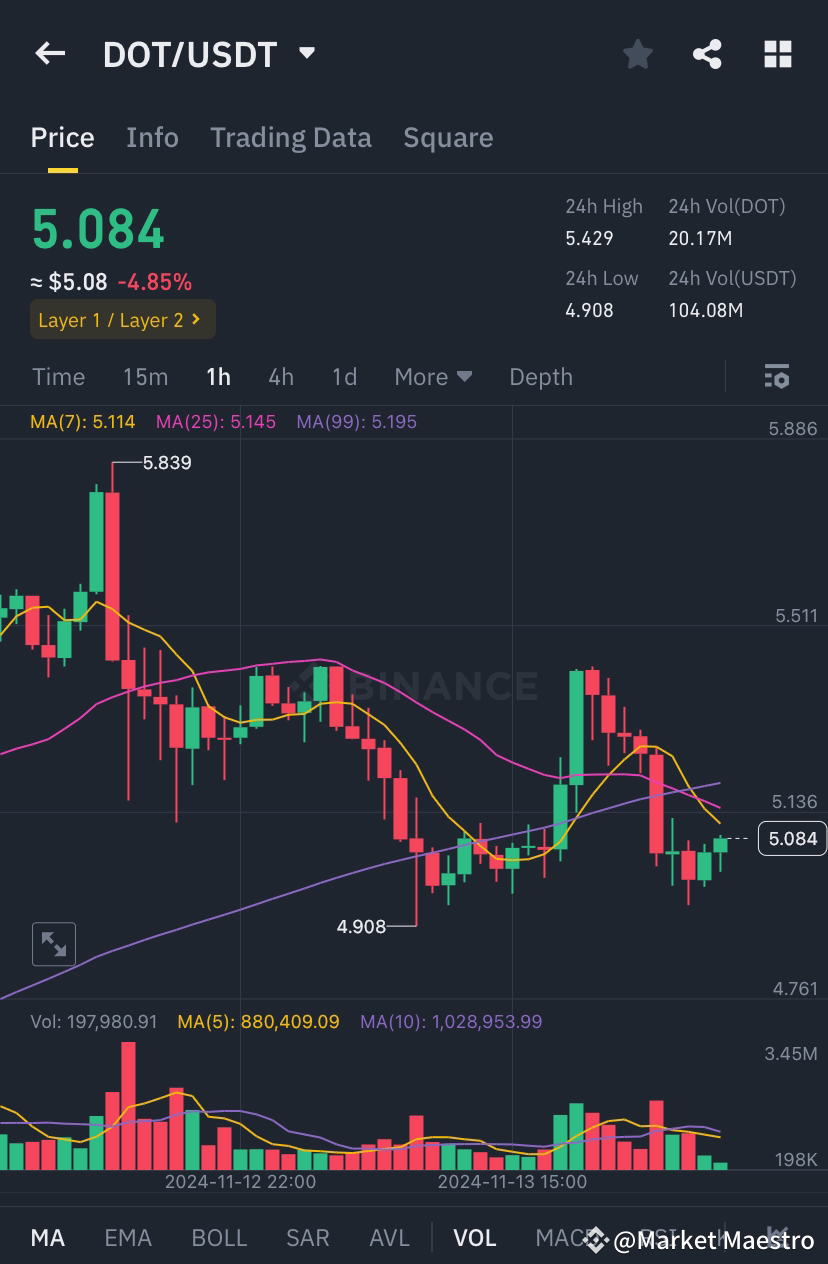Screen dimensions: 828x1264
Task: Expand the More timeframe dropdown
Action: click(433, 377)
